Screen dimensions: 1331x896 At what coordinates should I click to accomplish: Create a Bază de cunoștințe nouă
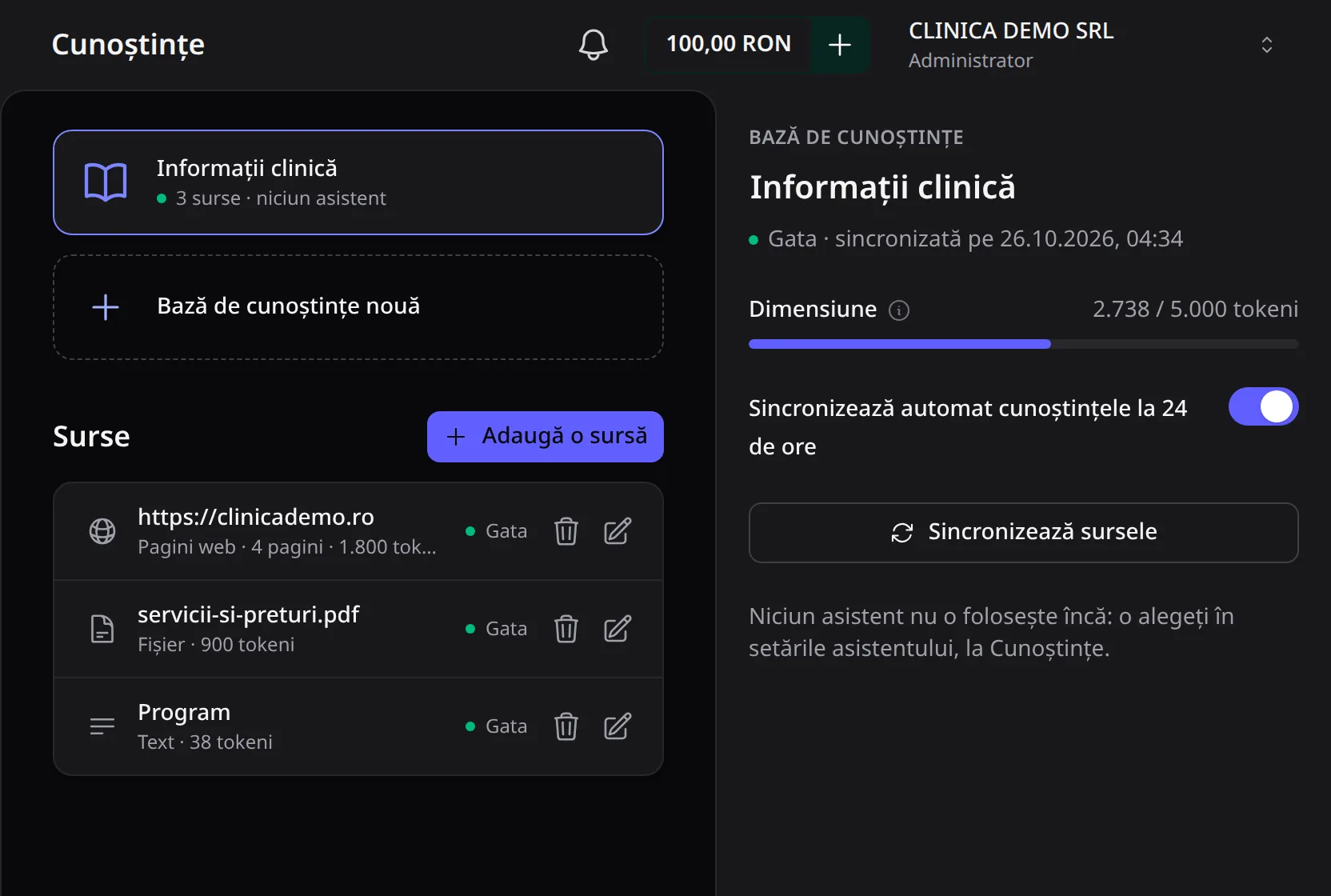pos(358,307)
